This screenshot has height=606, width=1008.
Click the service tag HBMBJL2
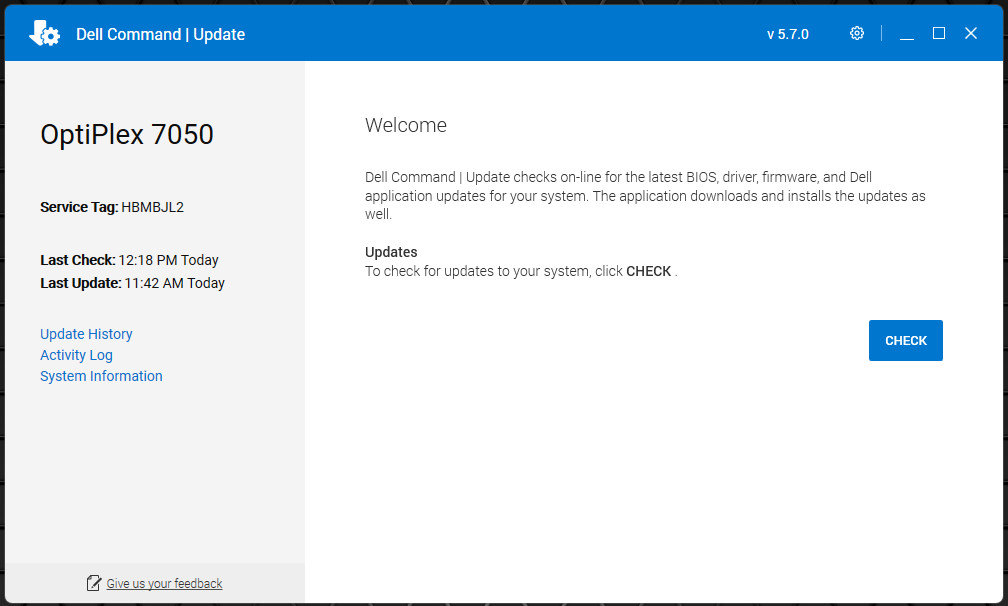[152, 207]
